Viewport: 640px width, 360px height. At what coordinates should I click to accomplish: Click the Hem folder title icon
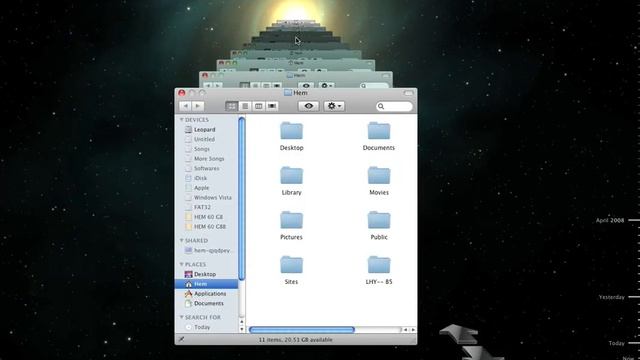pos(288,93)
